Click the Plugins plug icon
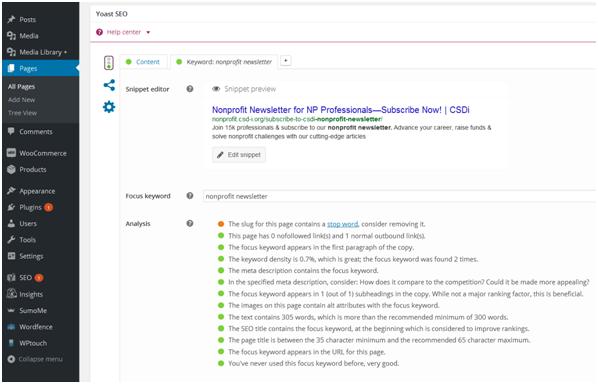 coord(11,207)
